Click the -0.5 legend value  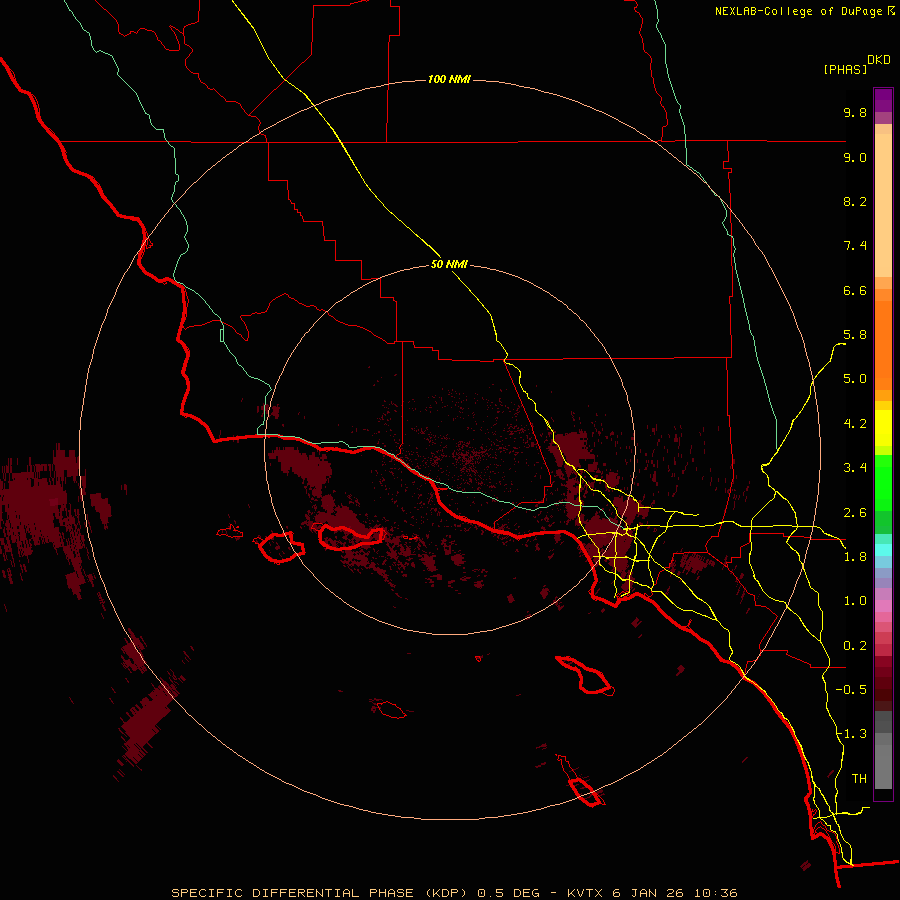tap(851, 690)
